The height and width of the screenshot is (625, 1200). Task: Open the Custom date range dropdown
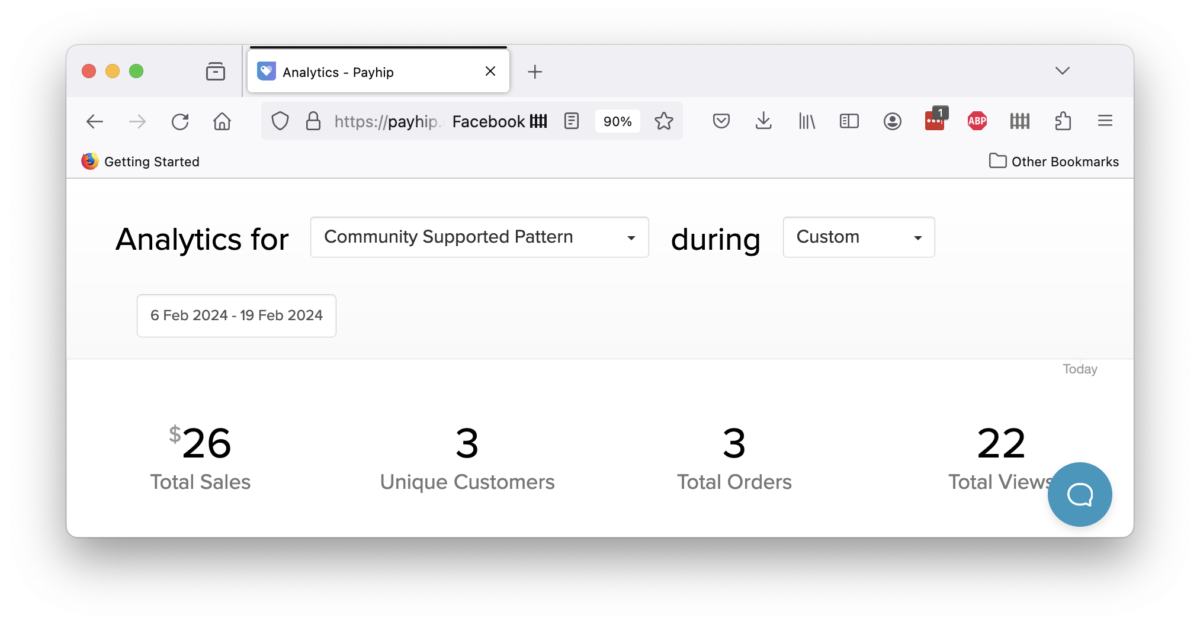[858, 237]
